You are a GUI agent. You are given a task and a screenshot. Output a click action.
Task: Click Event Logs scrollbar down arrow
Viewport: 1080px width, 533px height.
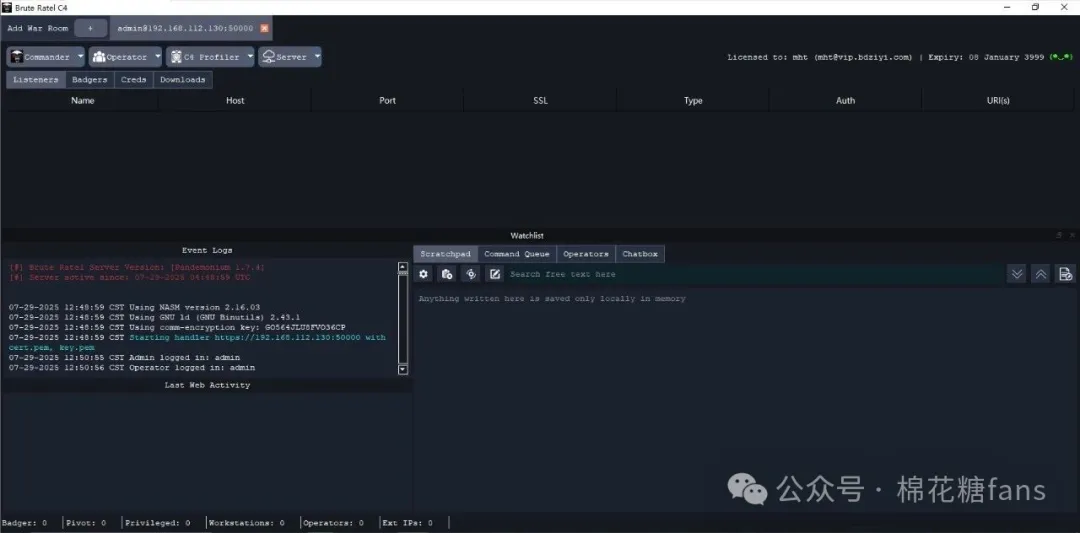(x=403, y=369)
